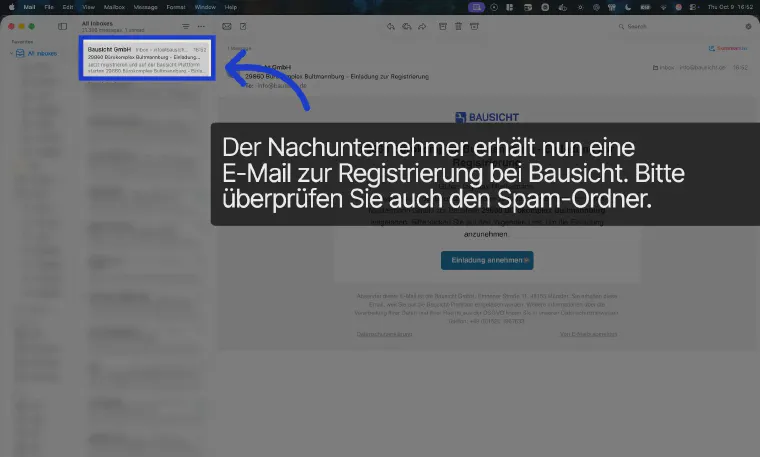
Task: Open the Edit menu
Action: (68, 7)
